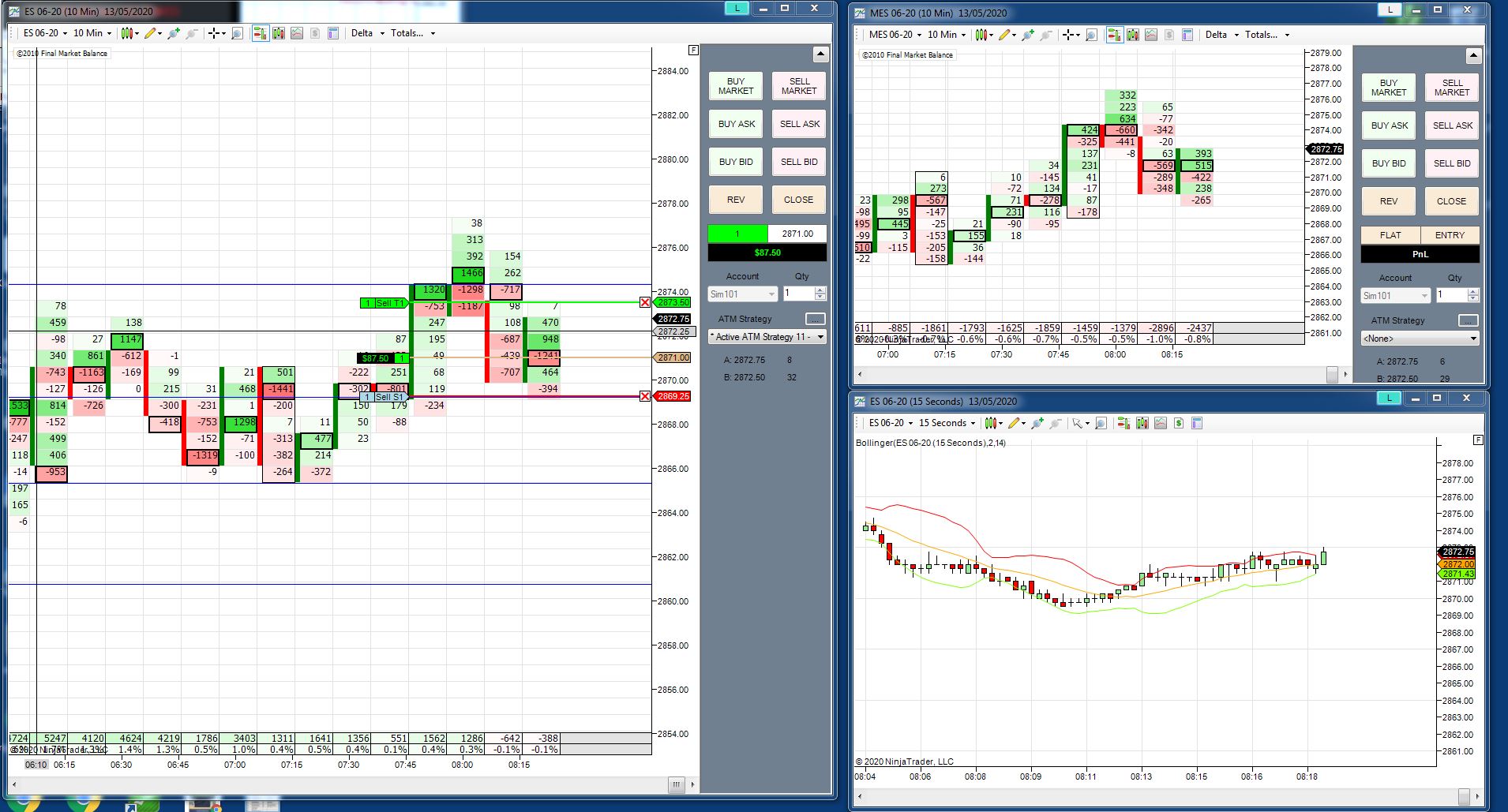Open MES 06-20 instrument dropdown

[895, 35]
